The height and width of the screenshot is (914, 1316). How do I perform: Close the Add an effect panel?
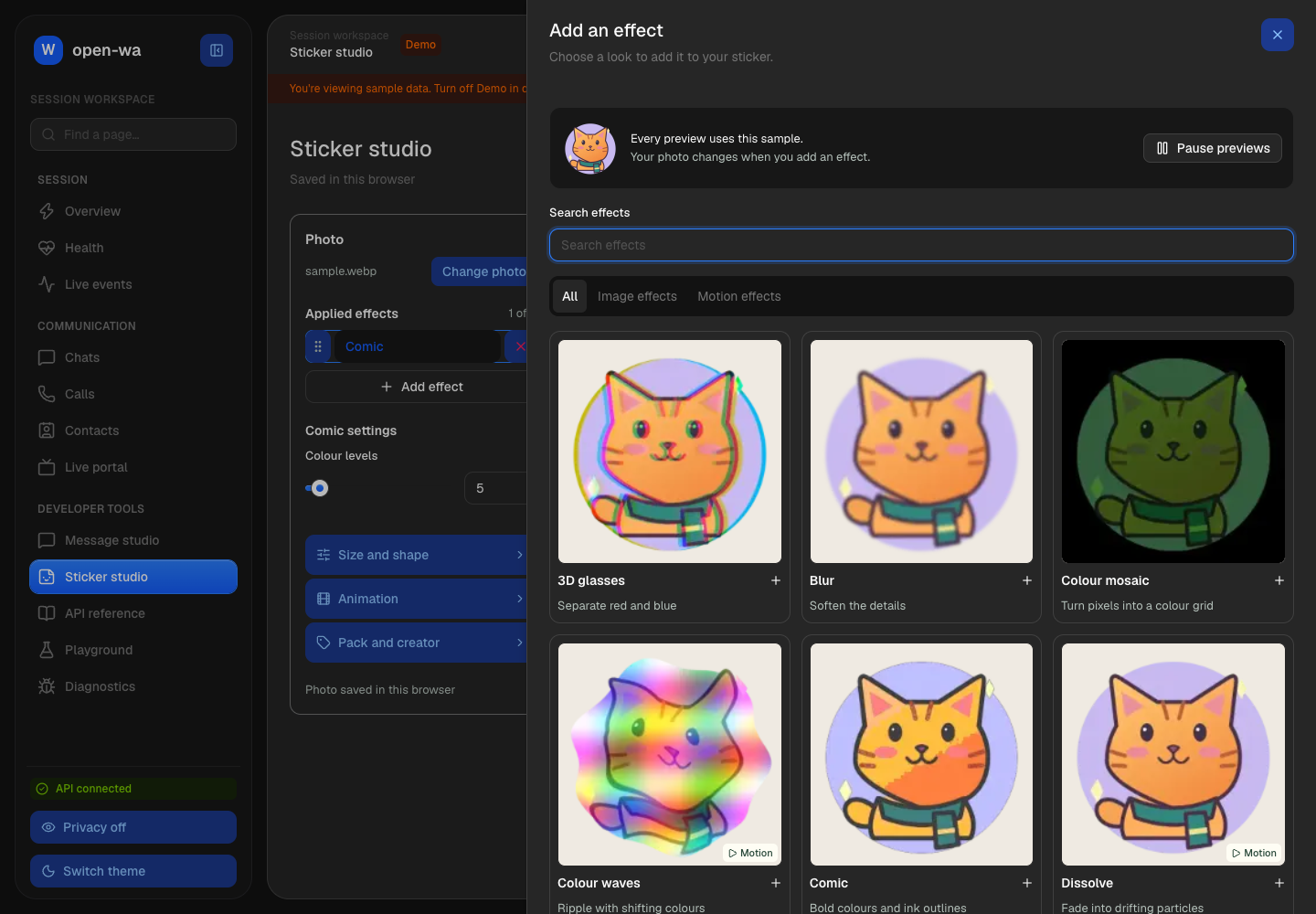[x=1278, y=35]
